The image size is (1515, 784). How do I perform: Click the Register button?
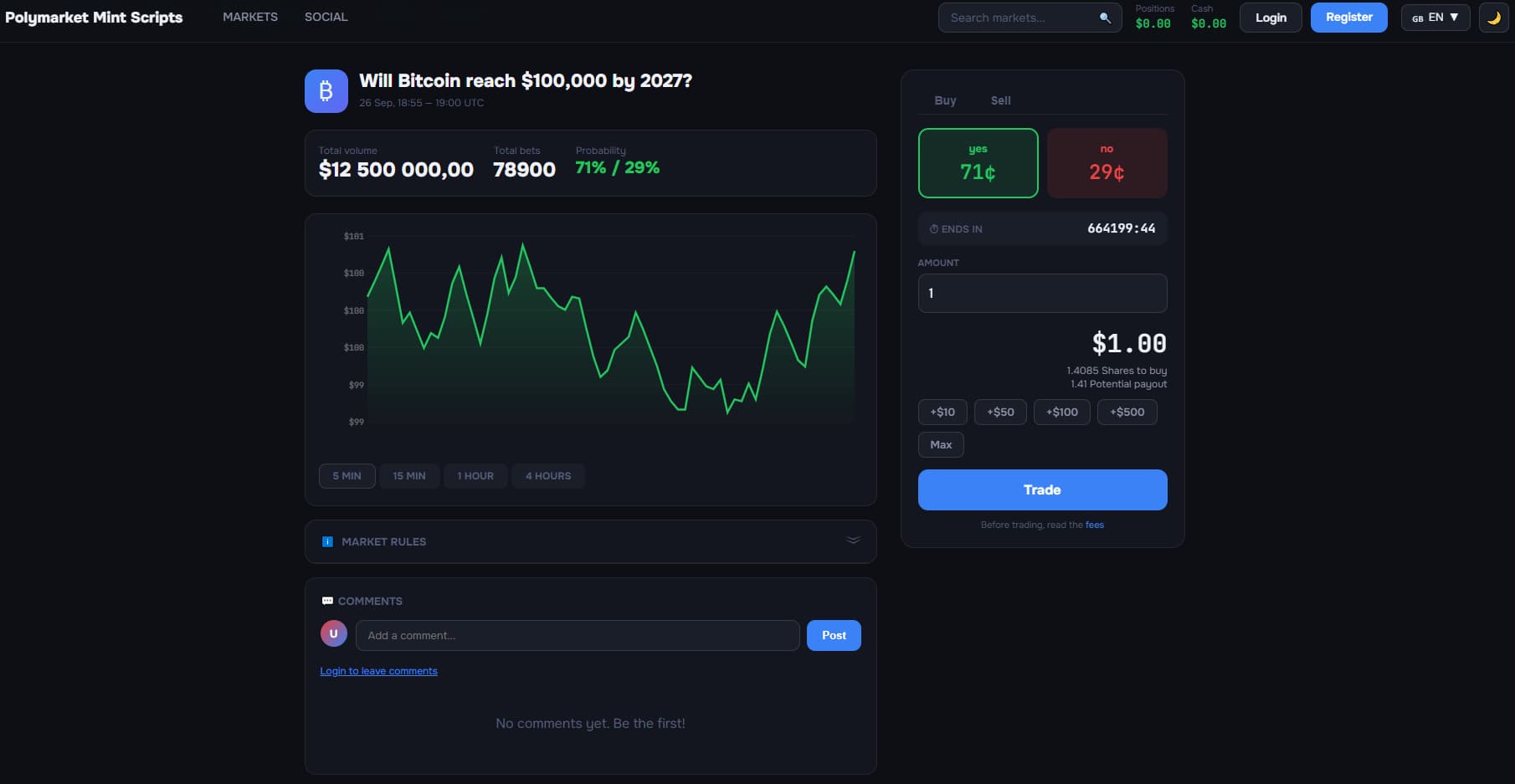(1349, 18)
